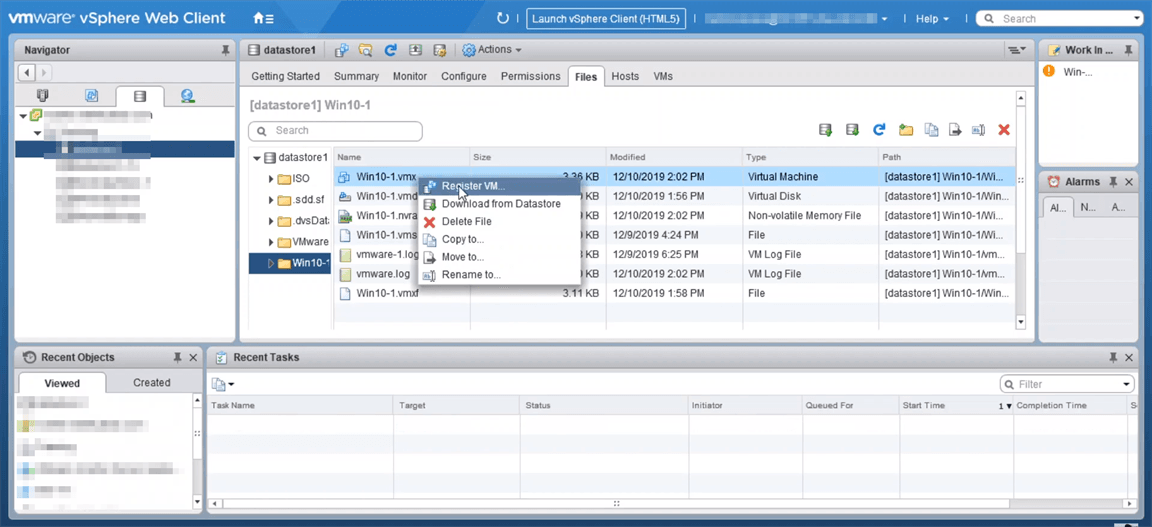Click the Create new folder icon
Screen dimensions: 1152x527
coord(906,130)
